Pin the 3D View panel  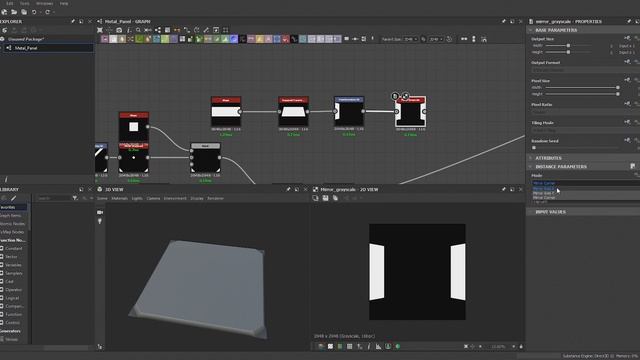coord(288,189)
